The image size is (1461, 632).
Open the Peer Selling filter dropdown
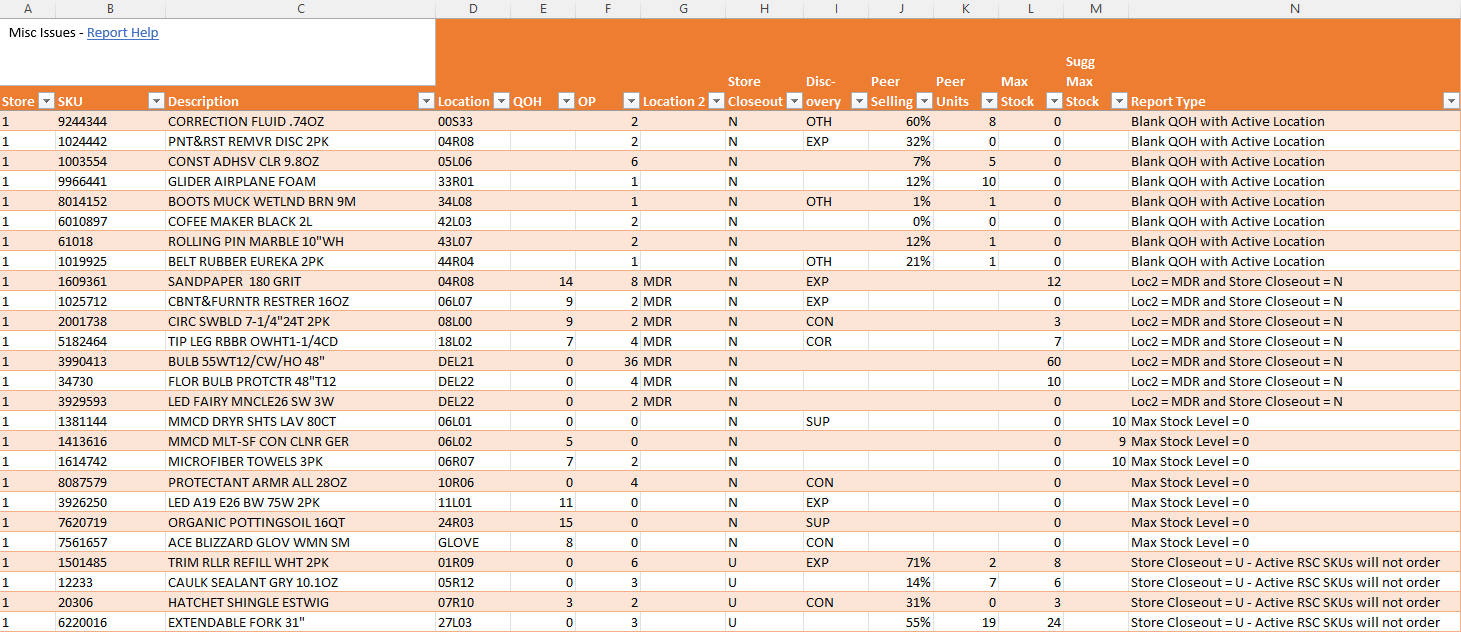click(924, 101)
